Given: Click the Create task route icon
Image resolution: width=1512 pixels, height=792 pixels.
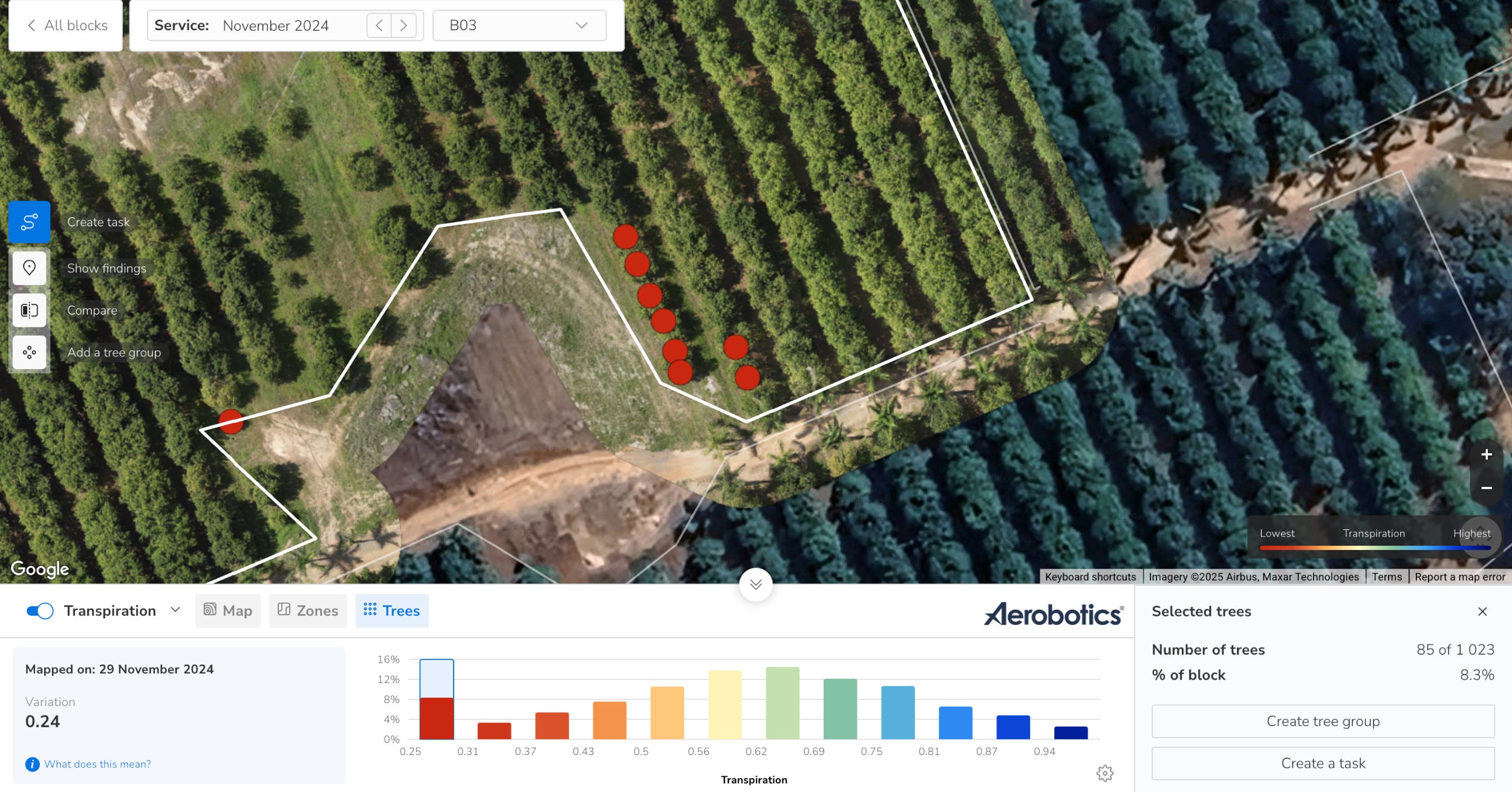Looking at the screenshot, I should tap(29, 222).
